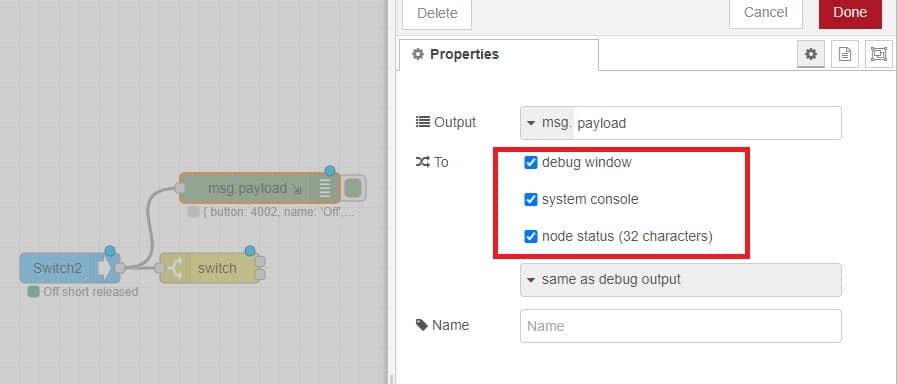This screenshot has width=897, height=384.
Task: Click the 'Off short released' status text
Action: (90, 292)
